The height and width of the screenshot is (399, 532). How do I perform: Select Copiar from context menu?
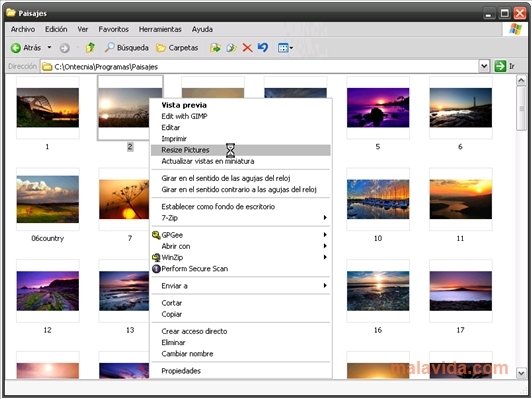(x=241, y=314)
